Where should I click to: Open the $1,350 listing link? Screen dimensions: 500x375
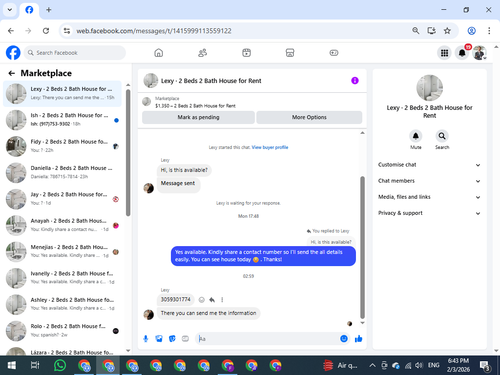[x=195, y=106]
